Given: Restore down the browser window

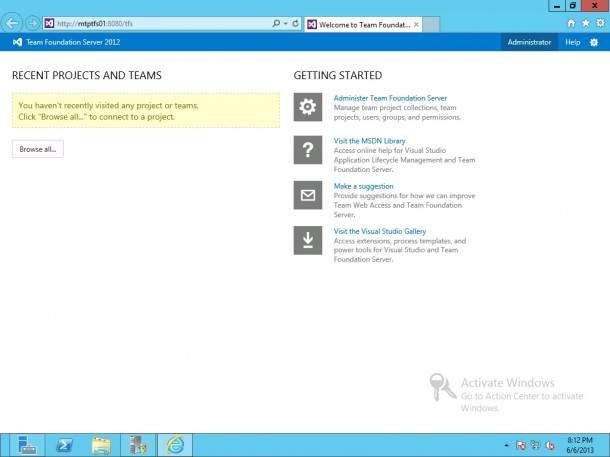Looking at the screenshot, I should (573, 6).
